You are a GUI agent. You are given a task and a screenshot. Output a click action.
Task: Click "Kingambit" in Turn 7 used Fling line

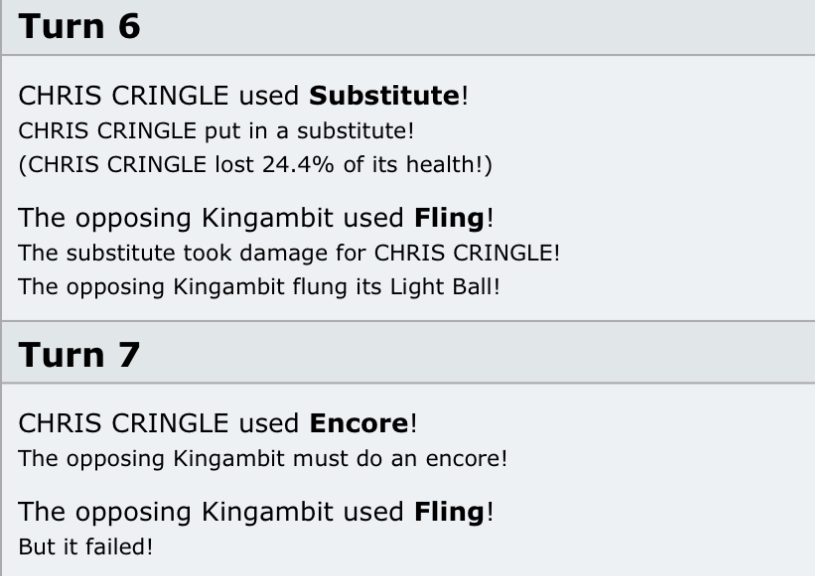(267, 512)
